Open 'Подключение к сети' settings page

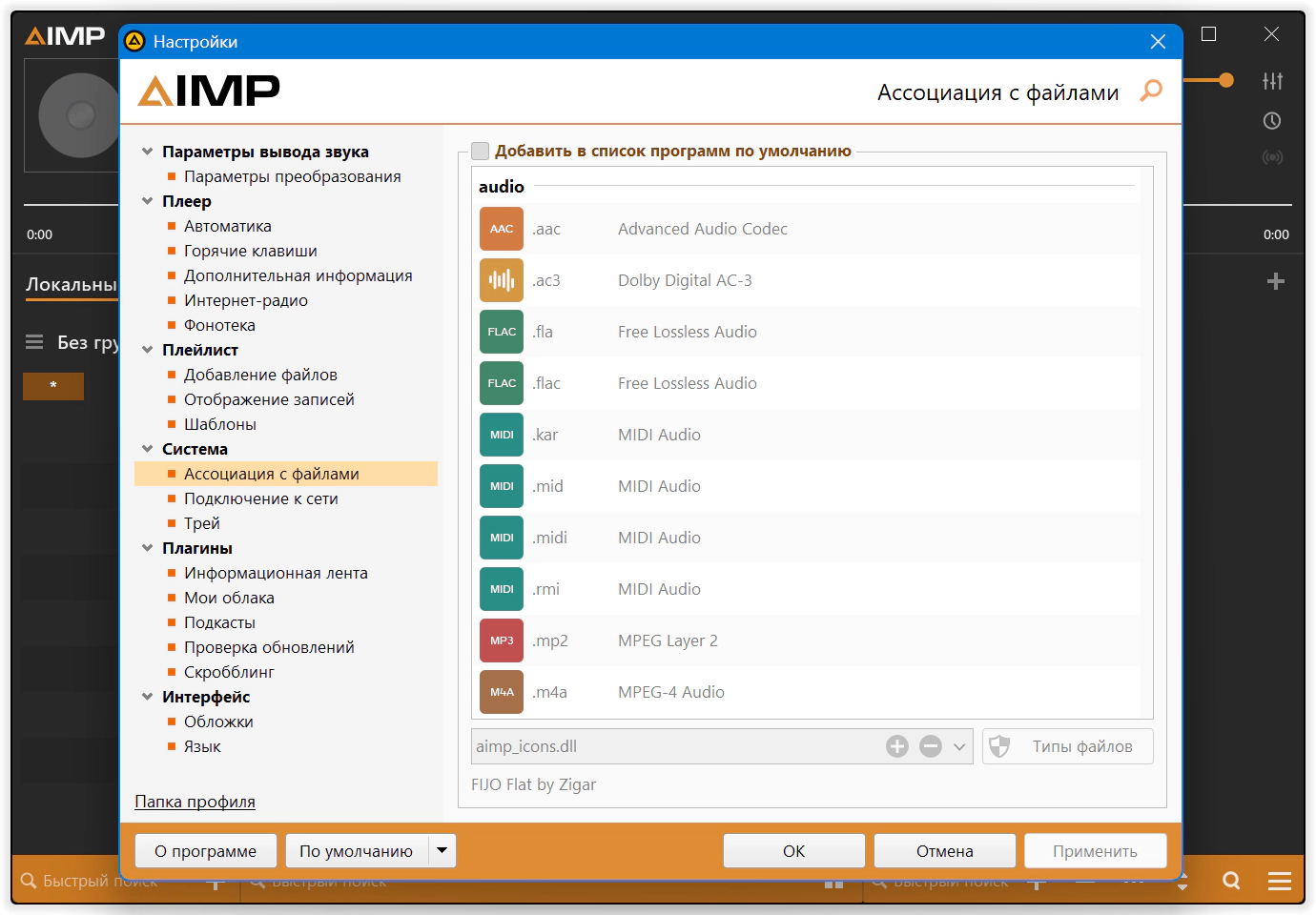tap(261, 498)
